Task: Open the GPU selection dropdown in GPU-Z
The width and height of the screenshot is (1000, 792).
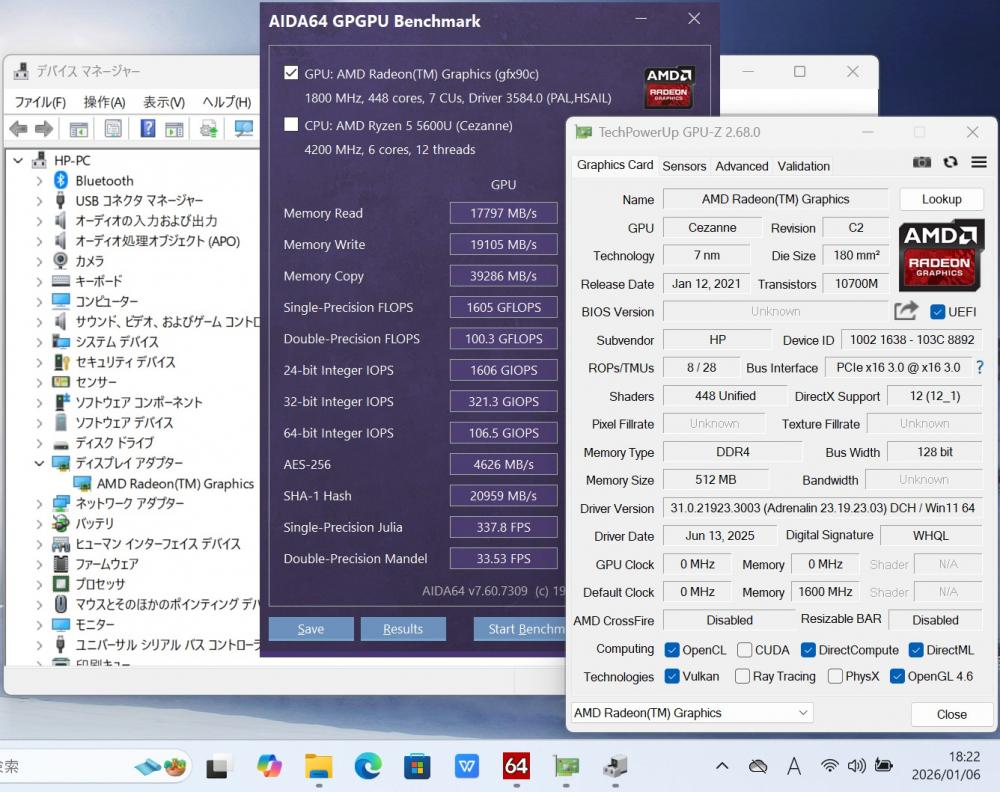Action: pos(691,713)
